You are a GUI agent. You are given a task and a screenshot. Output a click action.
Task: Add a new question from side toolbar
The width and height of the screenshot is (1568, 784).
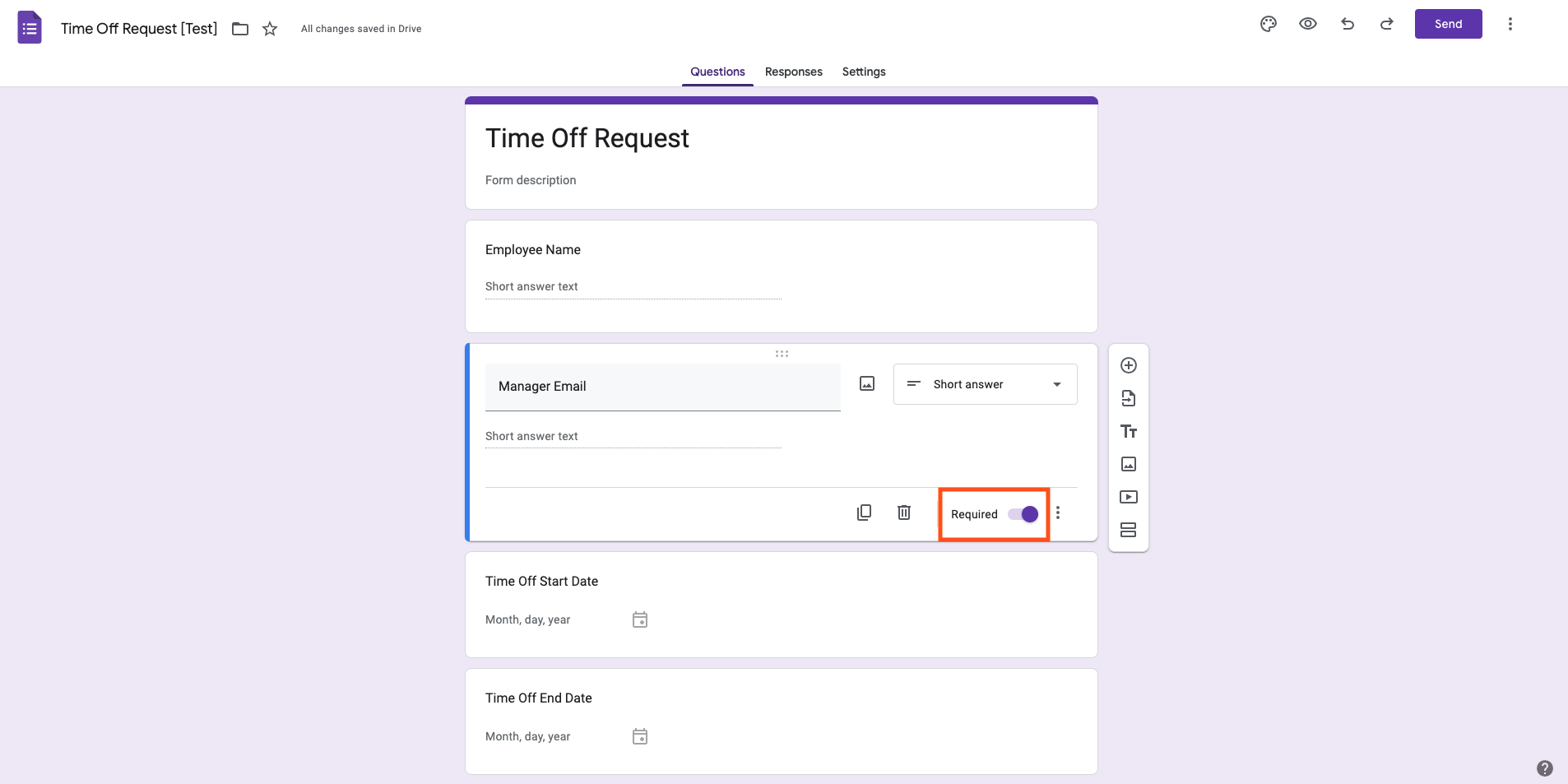coord(1129,365)
